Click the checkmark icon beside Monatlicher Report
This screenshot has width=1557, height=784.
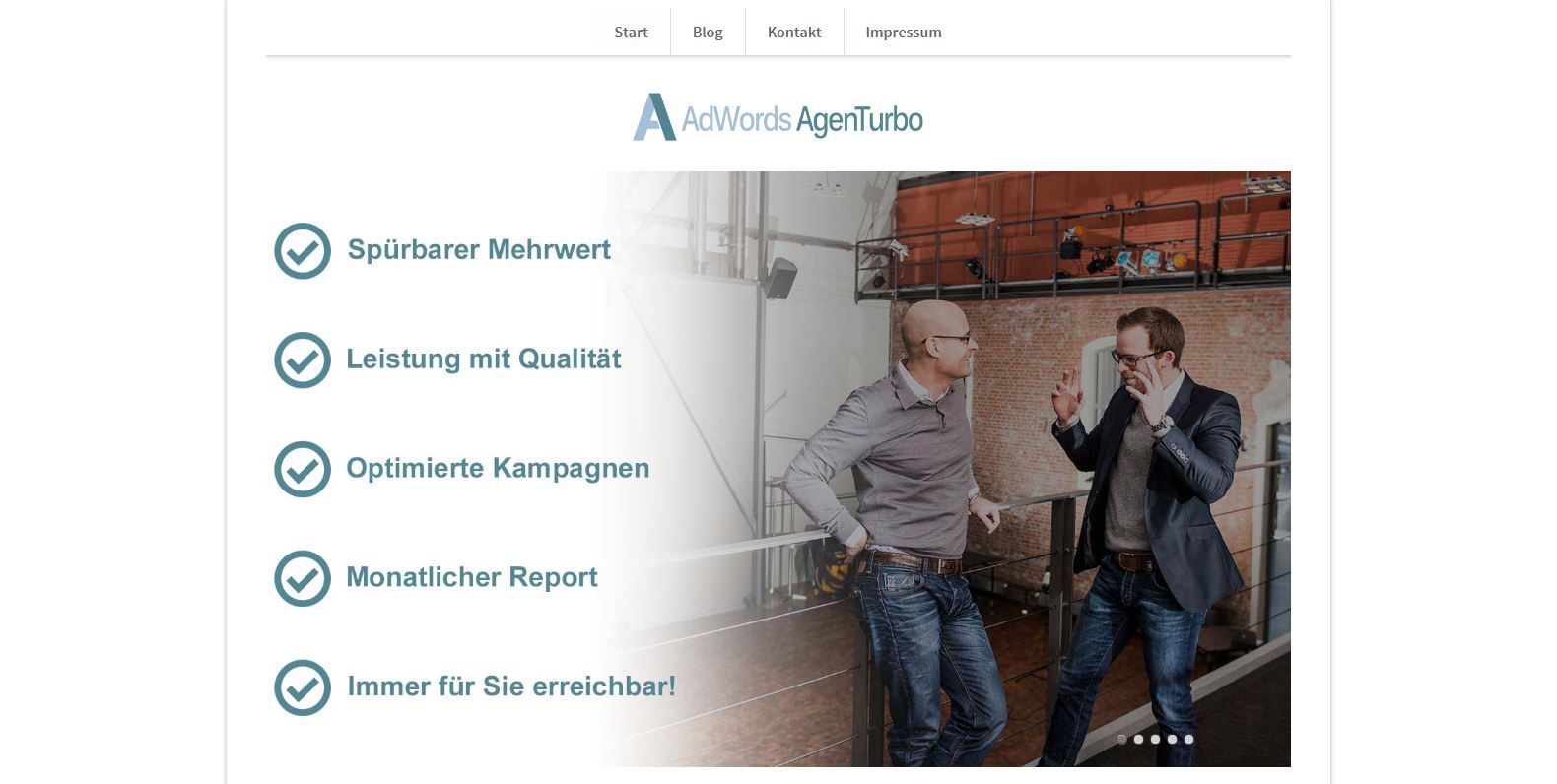point(303,578)
